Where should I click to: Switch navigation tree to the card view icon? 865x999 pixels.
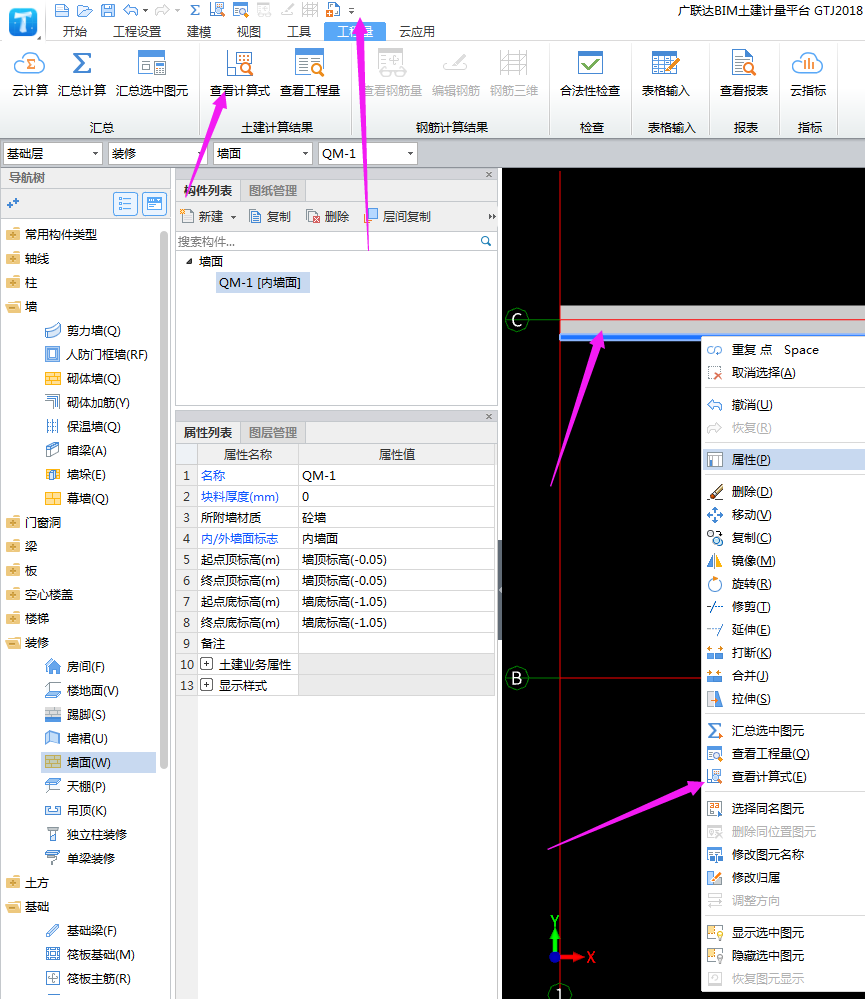[154, 204]
